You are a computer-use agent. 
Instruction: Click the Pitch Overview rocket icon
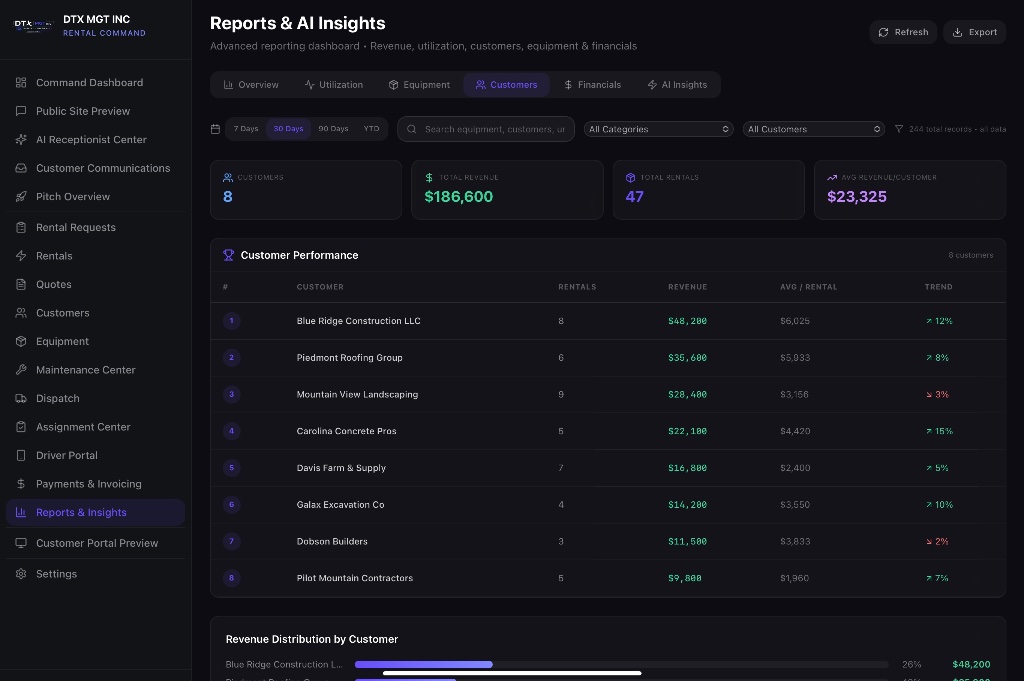click(x=21, y=197)
